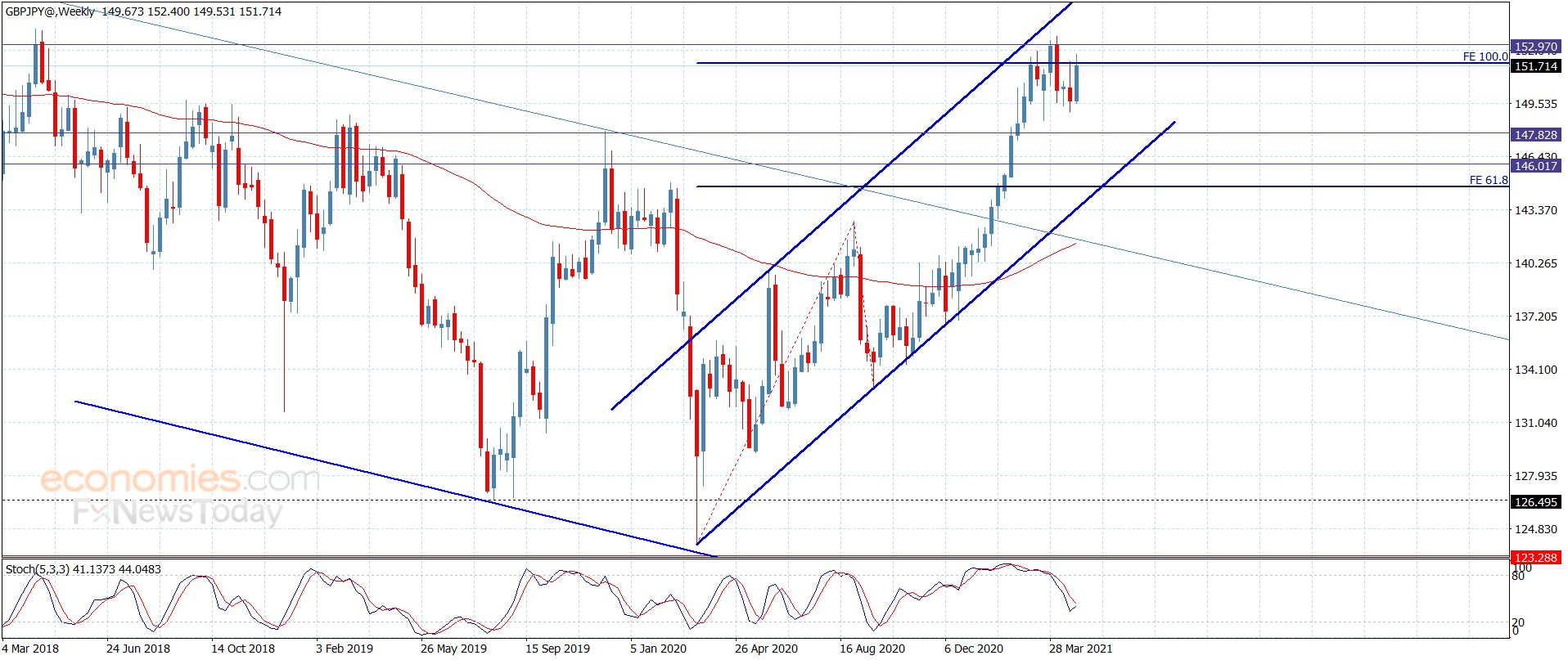Click the 143.370 price axis value

coord(1536,210)
